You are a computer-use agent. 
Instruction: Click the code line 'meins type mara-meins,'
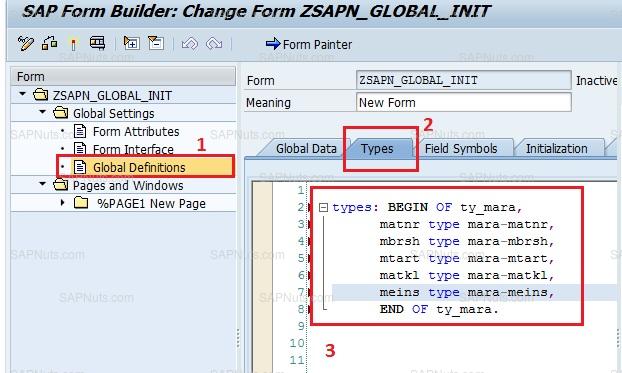click(x=467, y=292)
